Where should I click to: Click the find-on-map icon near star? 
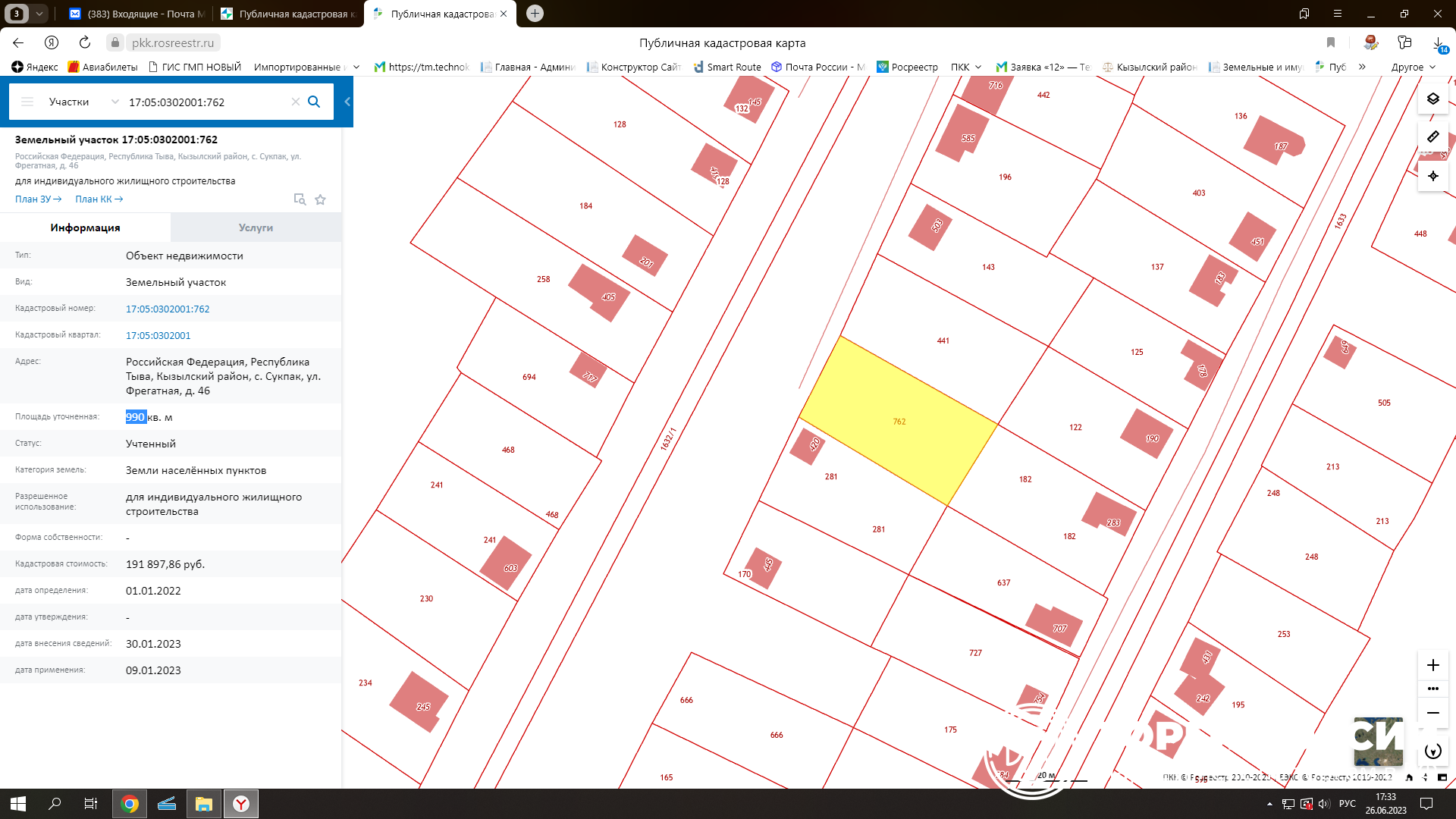click(300, 199)
